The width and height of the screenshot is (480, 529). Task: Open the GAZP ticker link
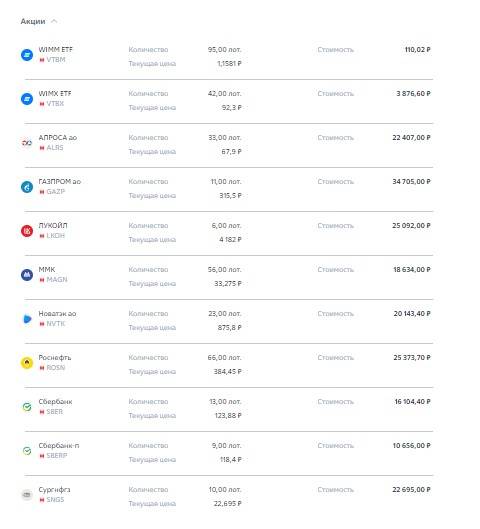click(56, 192)
